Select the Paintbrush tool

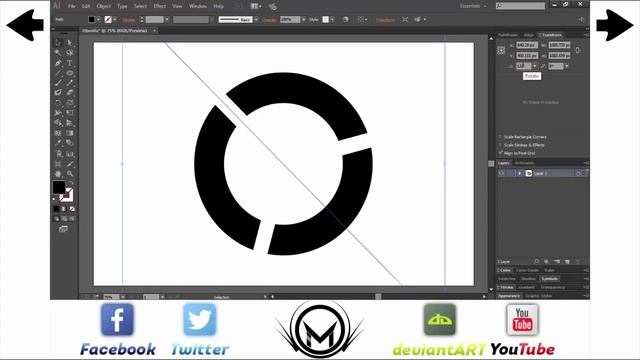pos(58,83)
